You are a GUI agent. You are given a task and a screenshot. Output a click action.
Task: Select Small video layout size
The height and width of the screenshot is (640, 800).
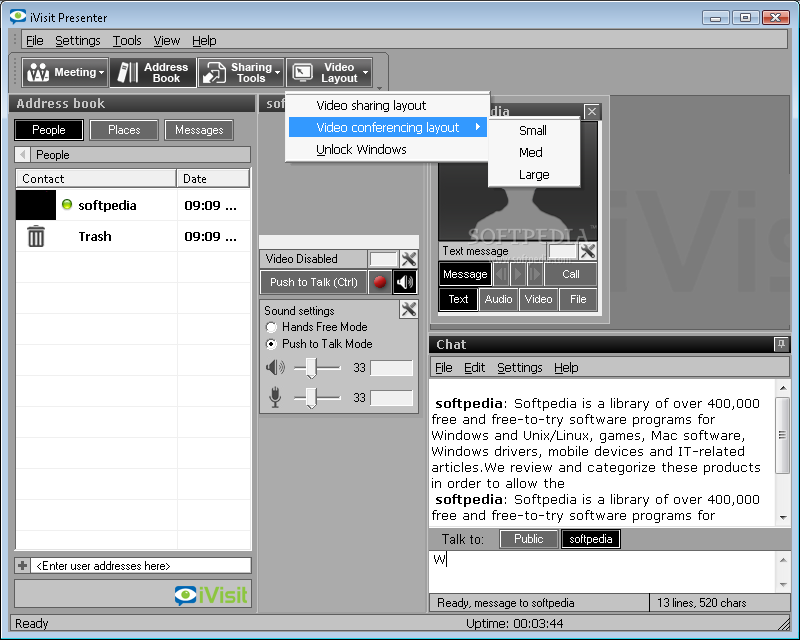[x=534, y=131]
